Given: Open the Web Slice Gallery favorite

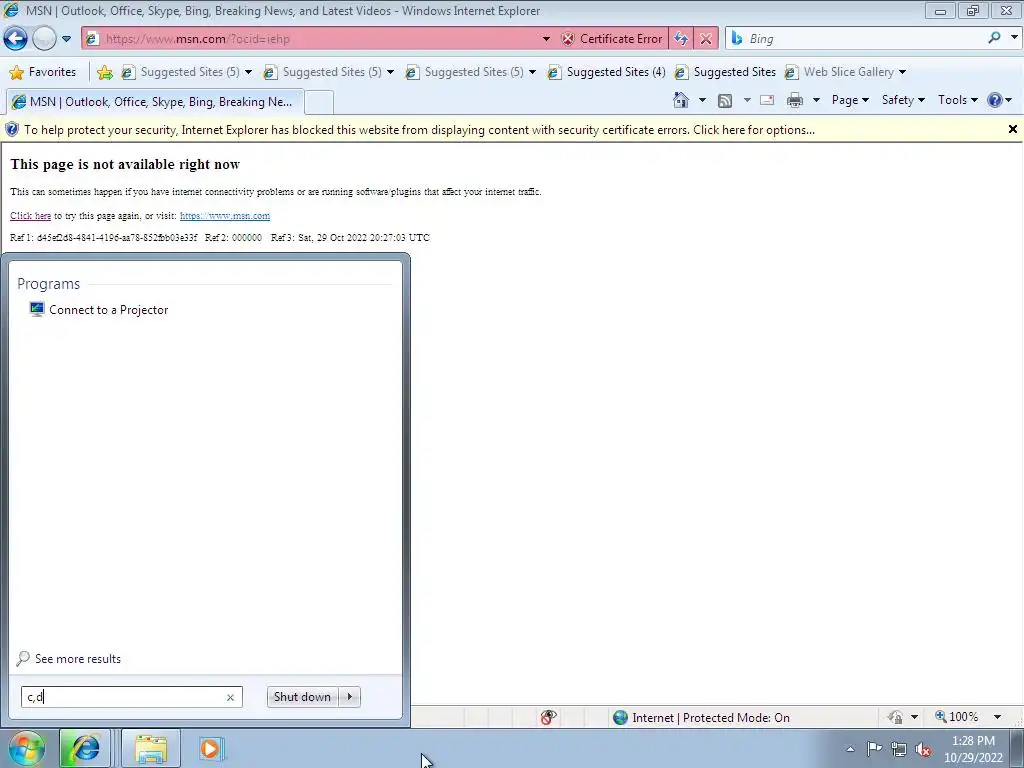Looking at the screenshot, I should 839,72.
